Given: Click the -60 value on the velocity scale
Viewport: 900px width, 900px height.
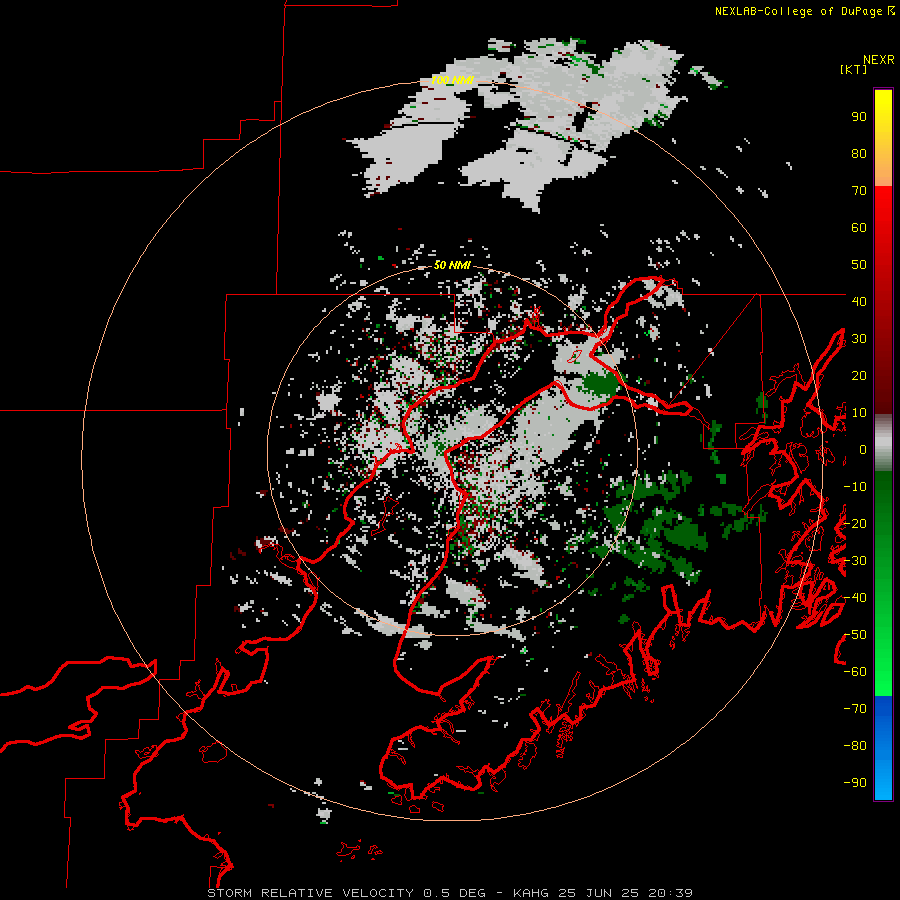Looking at the screenshot, I should click(x=855, y=672).
